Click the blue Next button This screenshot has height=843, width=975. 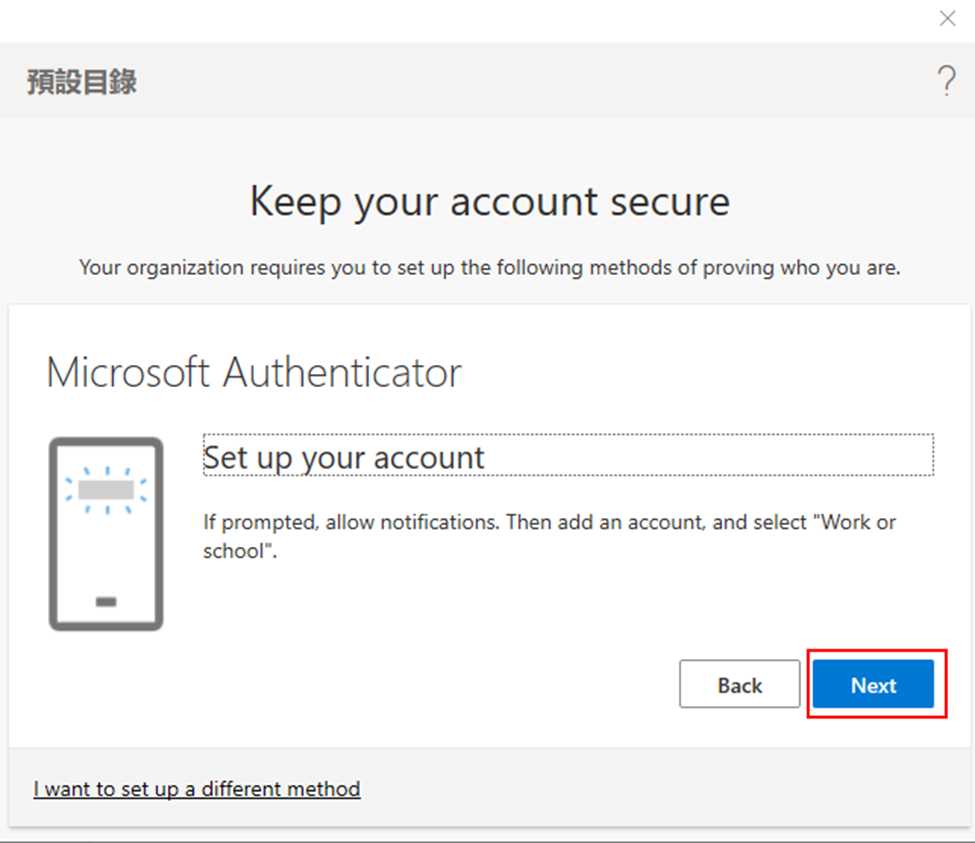pos(873,684)
